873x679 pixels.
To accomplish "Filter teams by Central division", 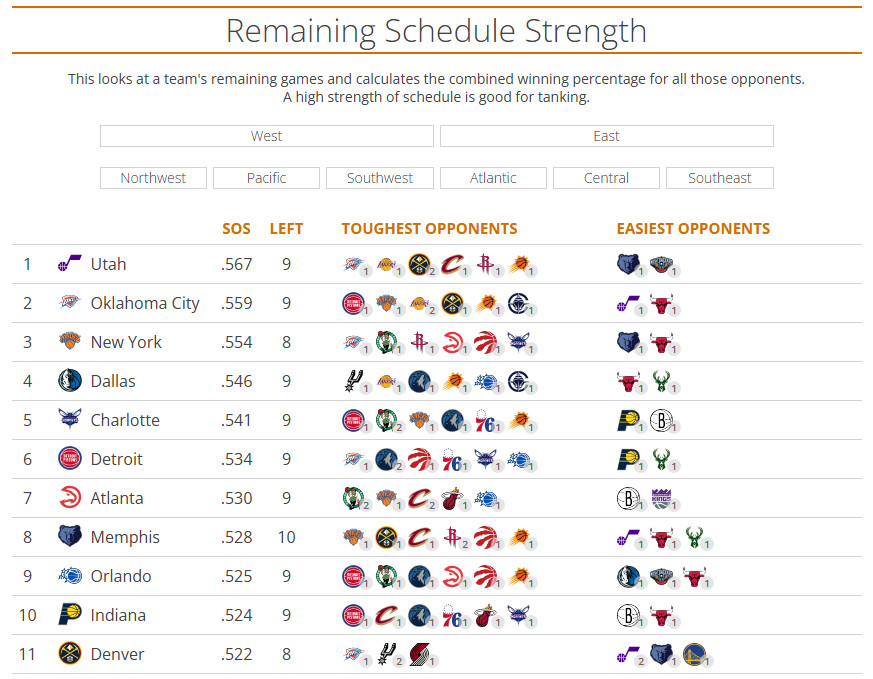I will 606,178.
